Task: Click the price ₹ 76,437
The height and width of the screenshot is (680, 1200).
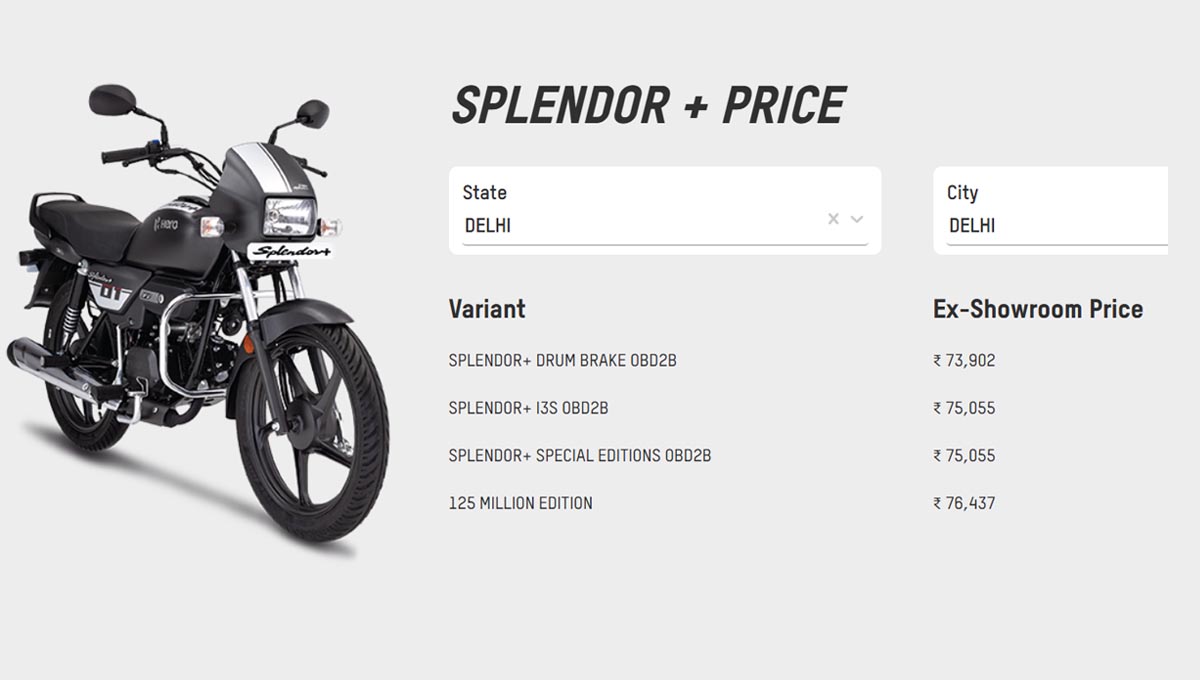Action: pos(963,503)
